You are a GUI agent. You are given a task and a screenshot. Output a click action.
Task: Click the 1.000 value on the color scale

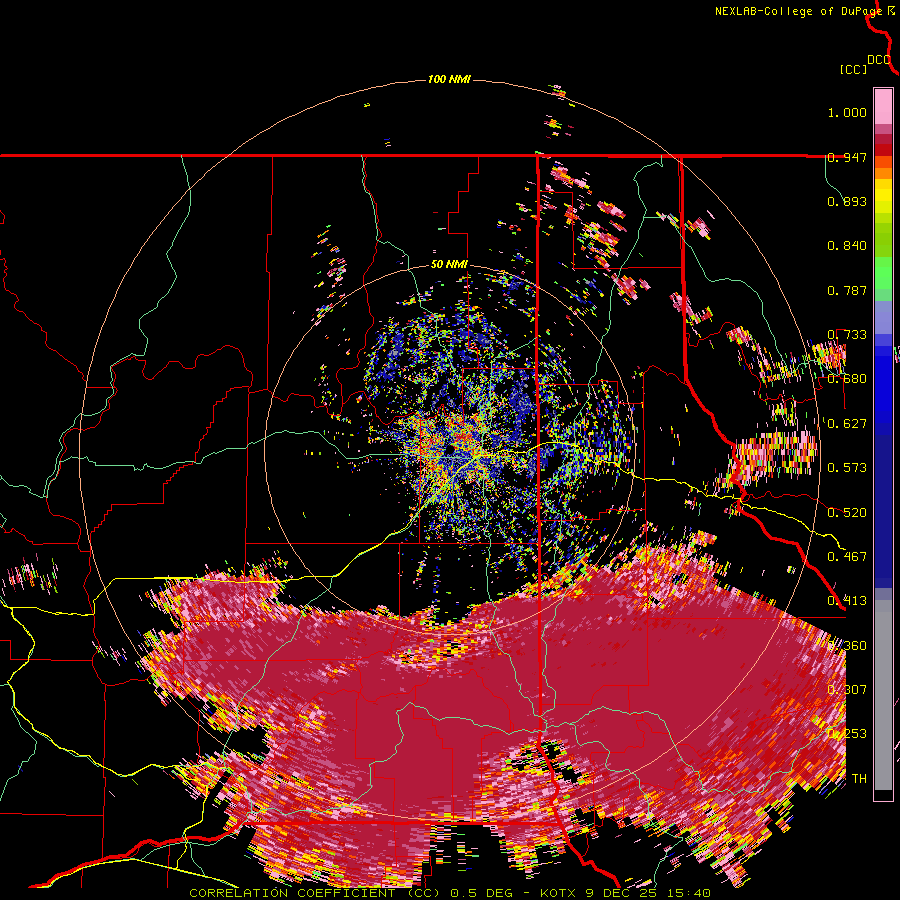[x=847, y=112]
